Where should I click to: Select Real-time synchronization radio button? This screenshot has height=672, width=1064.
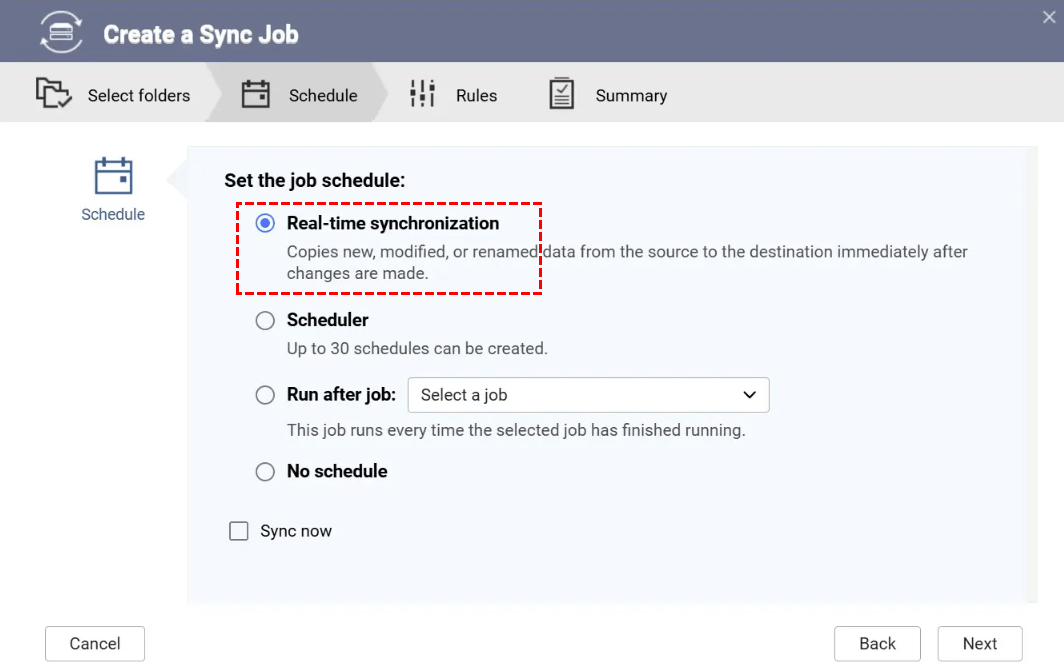click(265, 223)
